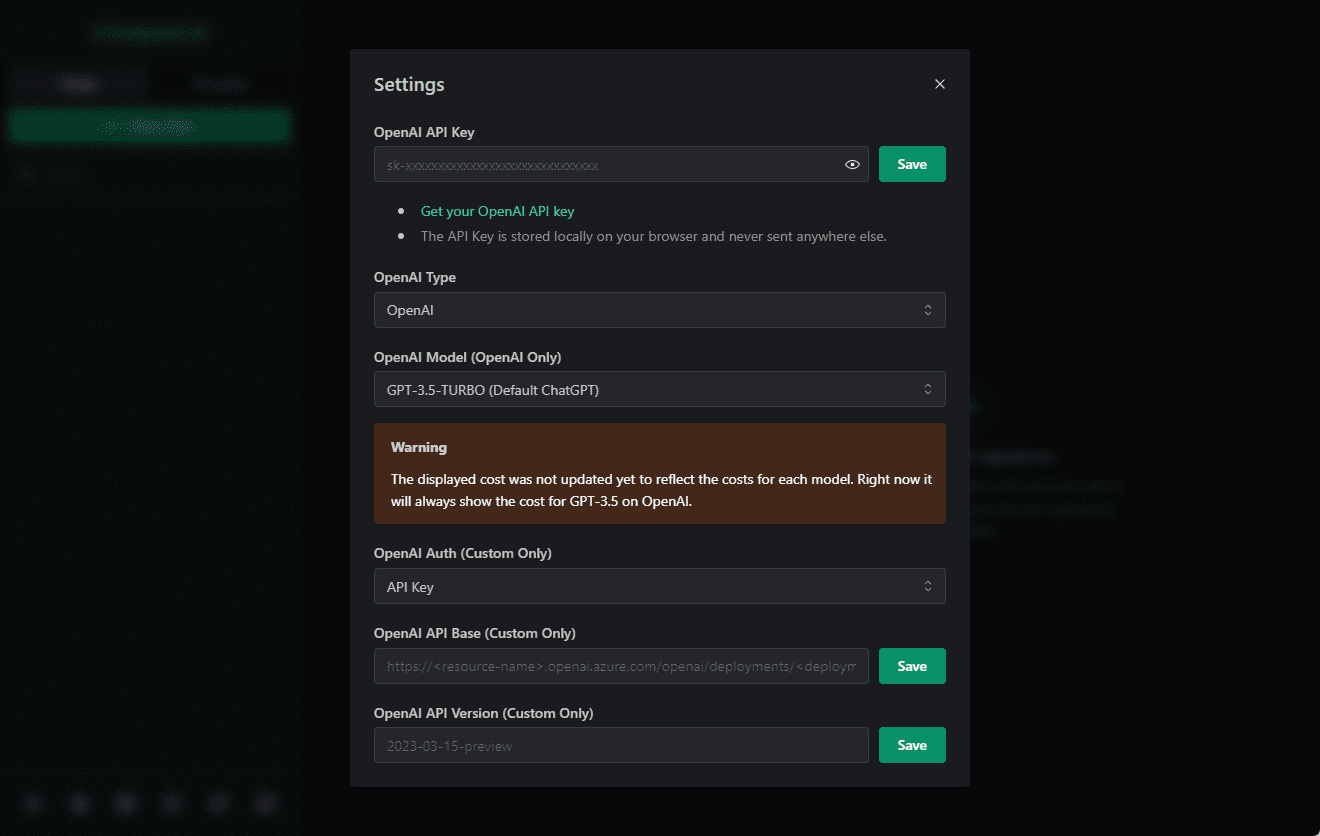Save the OpenAI API Key
Viewport: 1320px width, 836px height.
click(911, 164)
